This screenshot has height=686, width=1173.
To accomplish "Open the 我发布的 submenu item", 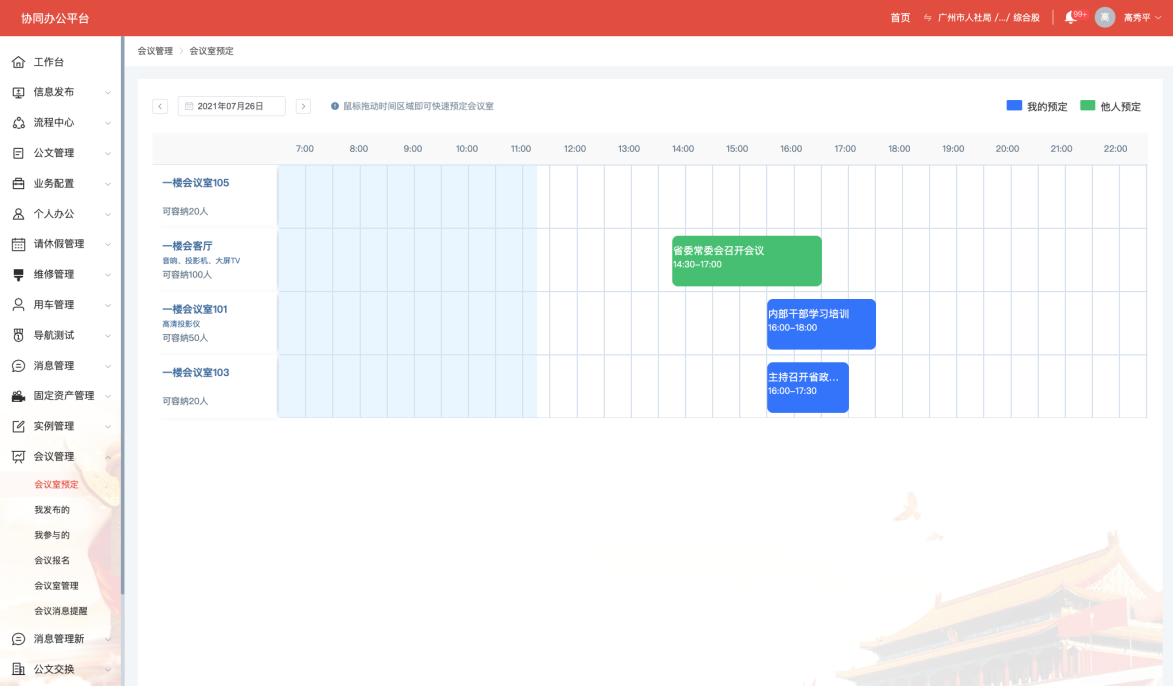I will pos(52,510).
